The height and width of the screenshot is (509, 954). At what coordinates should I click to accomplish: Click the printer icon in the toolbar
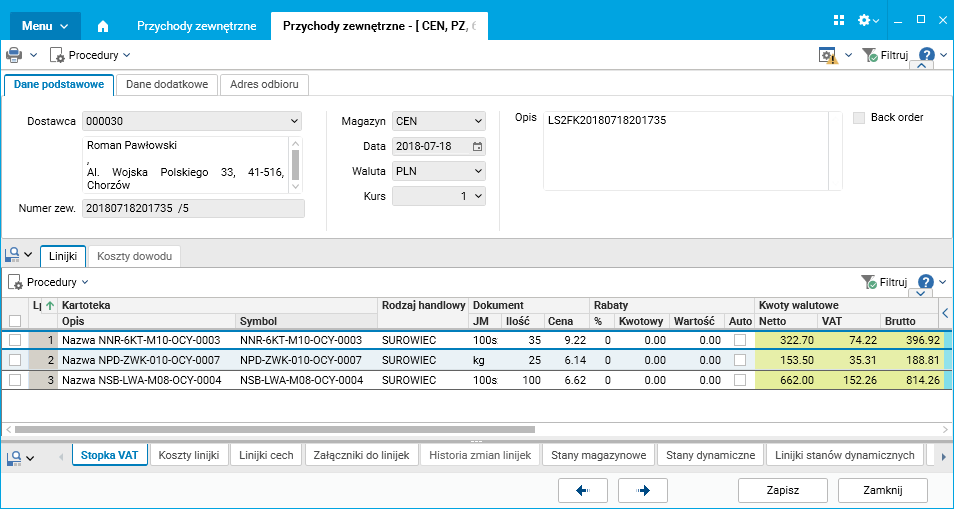coord(14,55)
